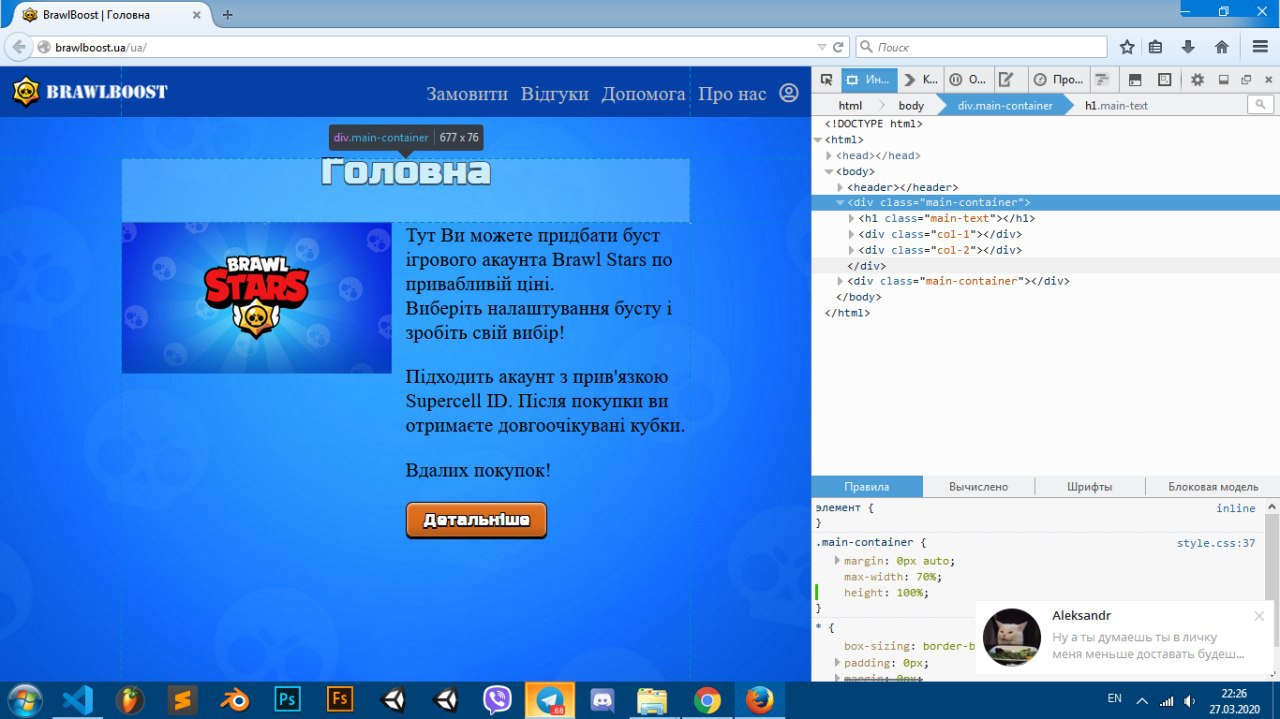Screen dimensions: 1280x719
Task: Expand the header node in inspector
Action: (x=840, y=187)
